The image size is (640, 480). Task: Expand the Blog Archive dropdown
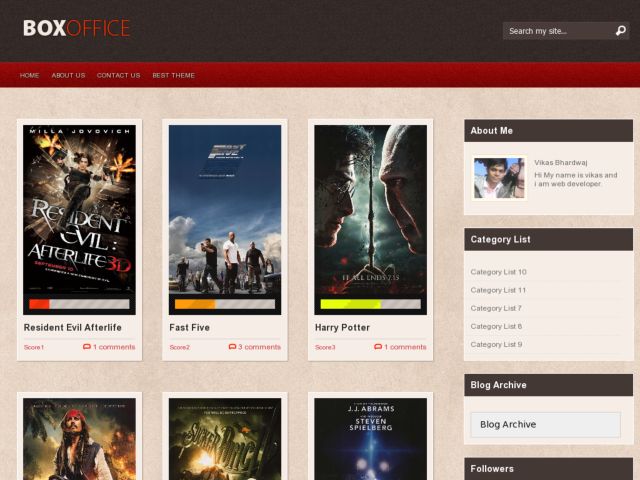tap(546, 424)
